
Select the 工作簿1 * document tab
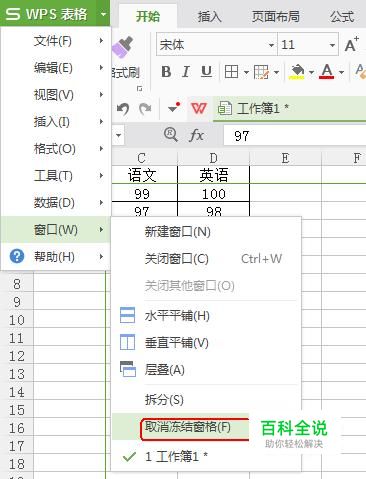pyautogui.click(x=289, y=108)
